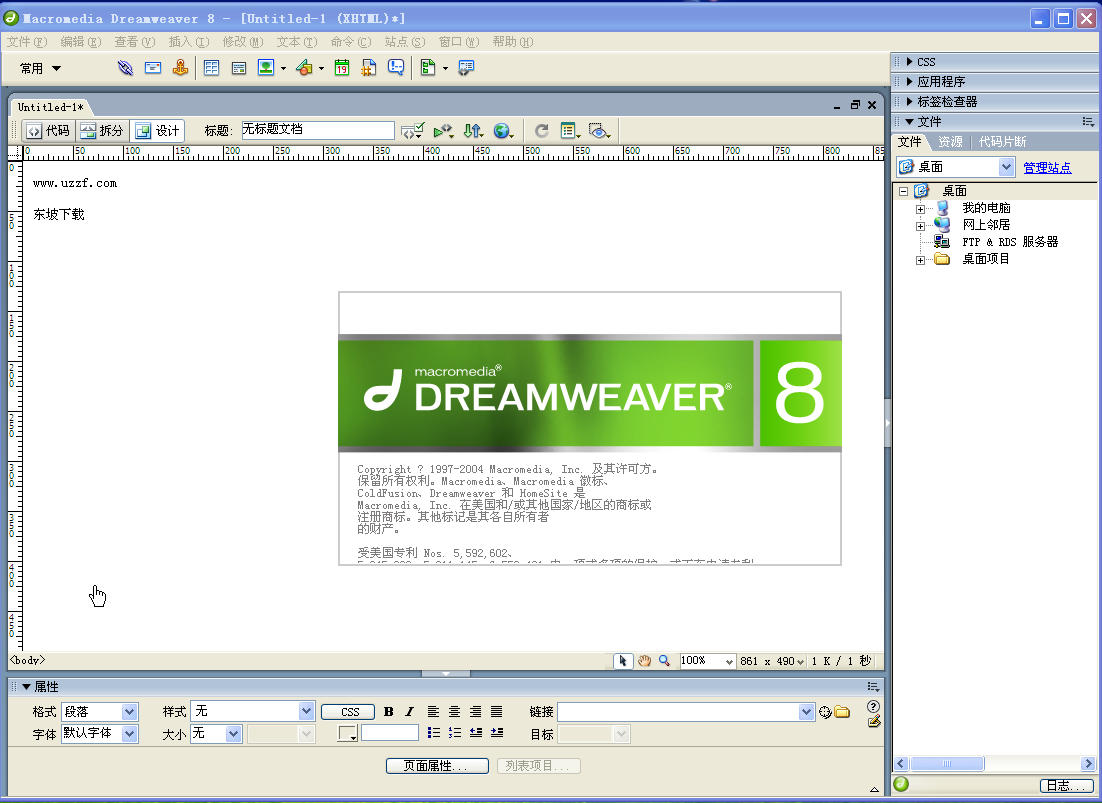The width and height of the screenshot is (1102, 803).
Task: Switch to Split view (拆分)
Action: [103, 131]
